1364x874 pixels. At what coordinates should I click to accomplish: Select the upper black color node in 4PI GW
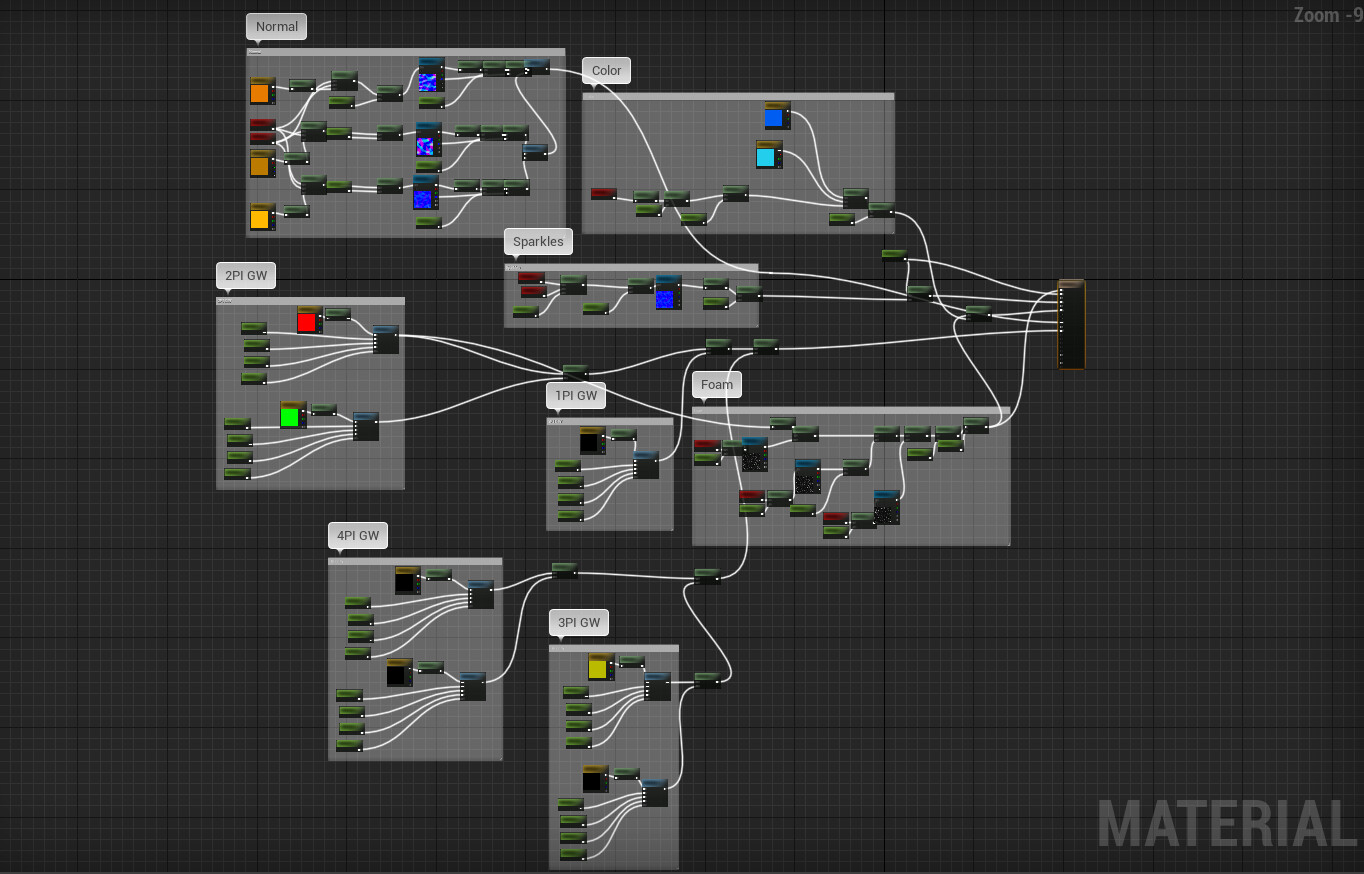click(x=407, y=580)
